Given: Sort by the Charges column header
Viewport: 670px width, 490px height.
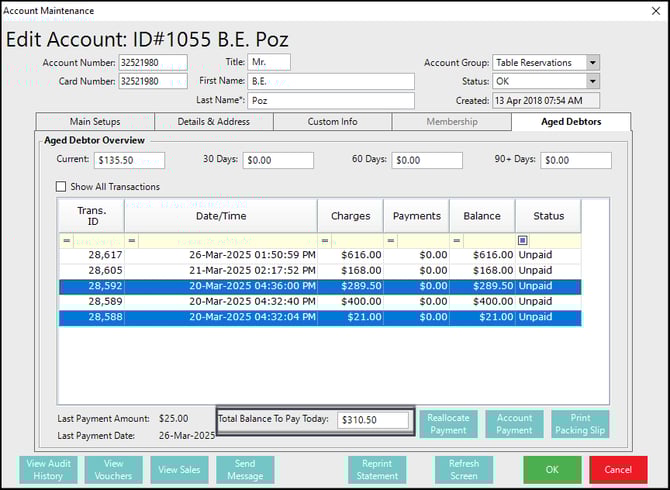Looking at the screenshot, I should pos(350,215).
